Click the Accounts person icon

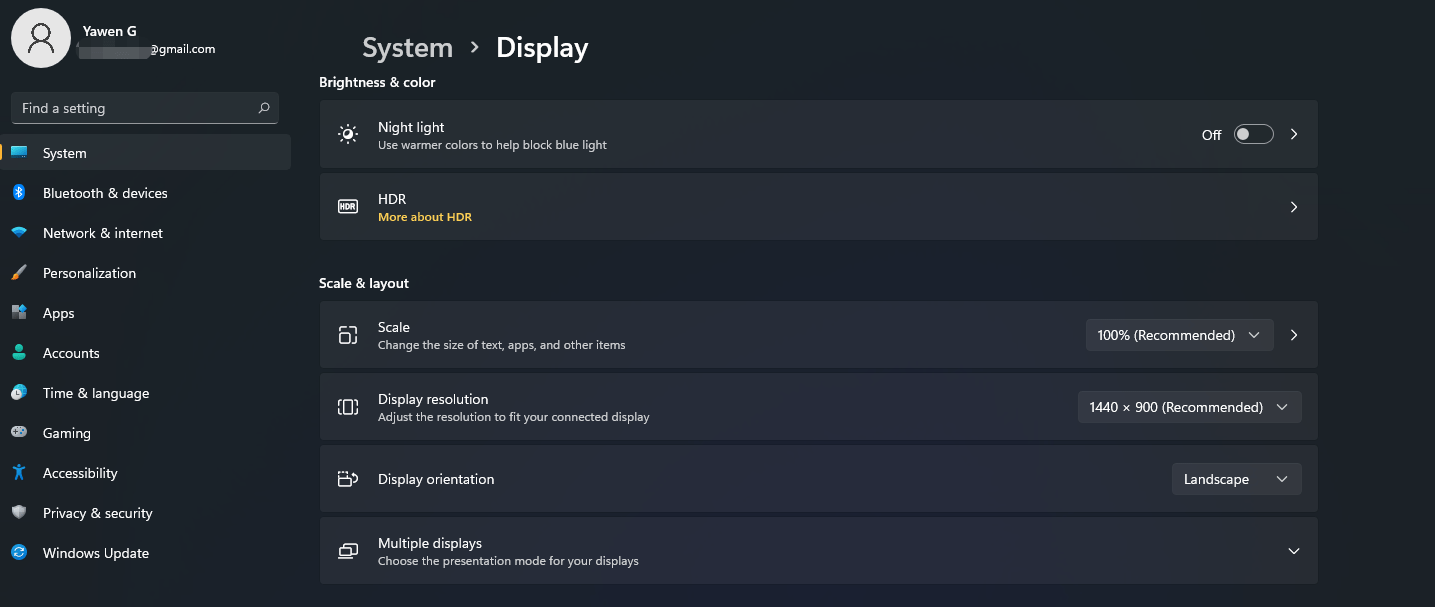(x=19, y=353)
